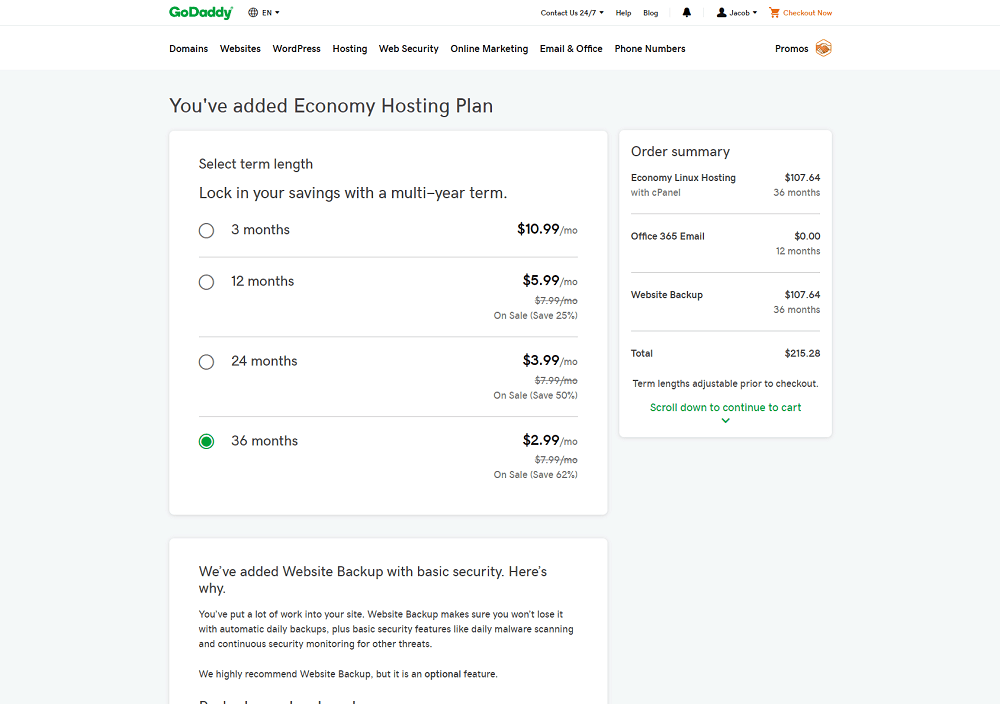This screenshot has width=1000, height=704.
Task: Click the $5.99/mo price
Action: 550,281
